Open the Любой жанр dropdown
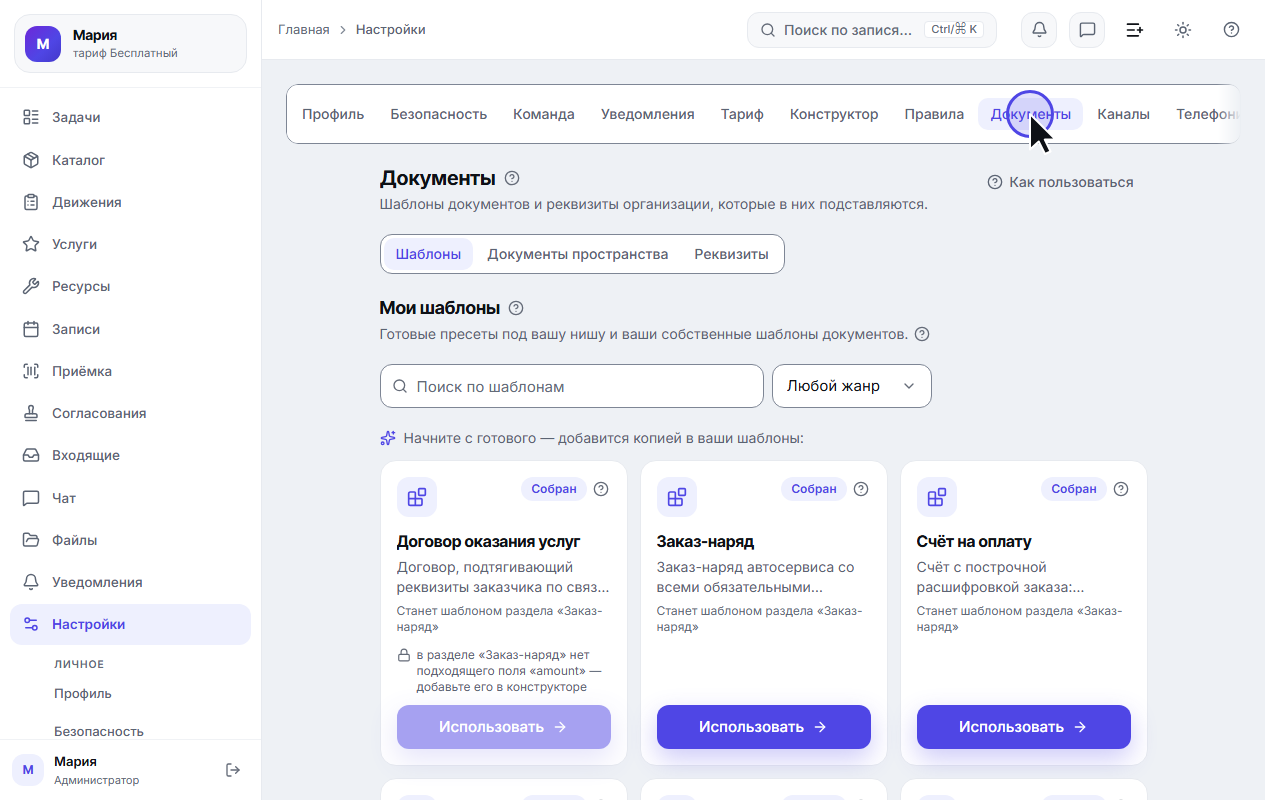 pyautogui.click(x=851, y=386)
